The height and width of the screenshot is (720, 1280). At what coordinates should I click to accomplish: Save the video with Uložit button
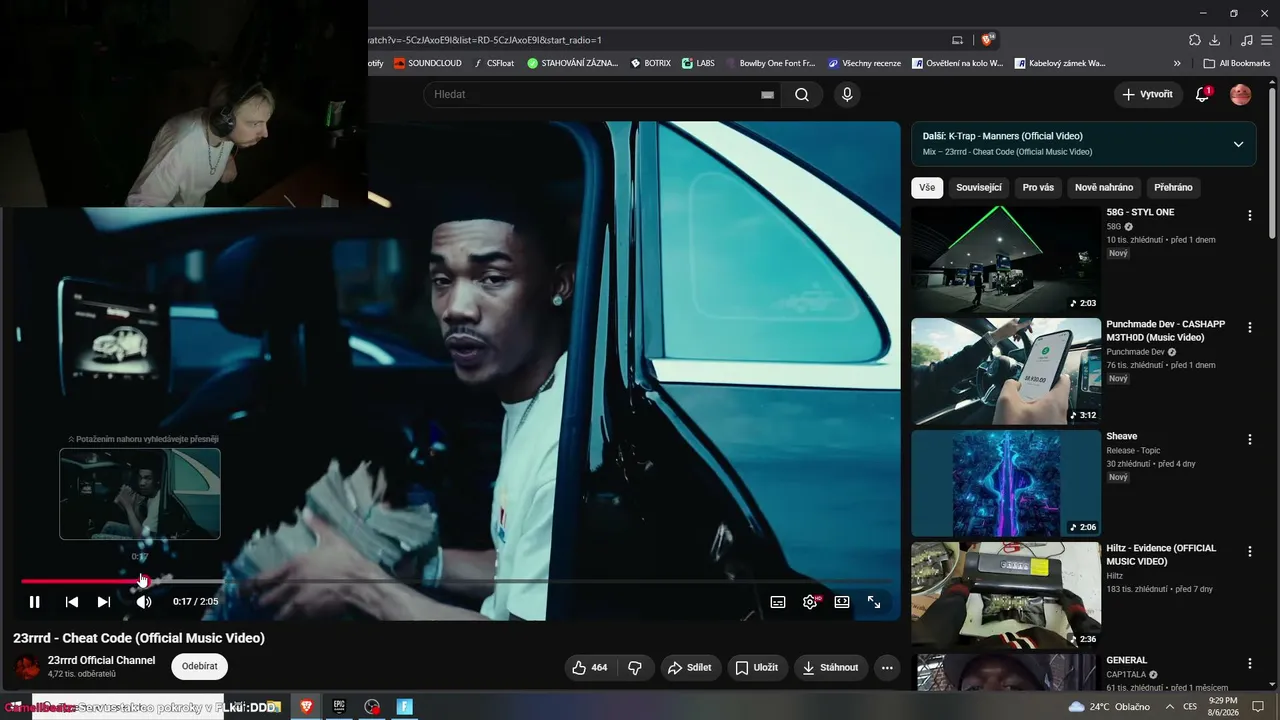pyautogui.click(x=757, y=667)
